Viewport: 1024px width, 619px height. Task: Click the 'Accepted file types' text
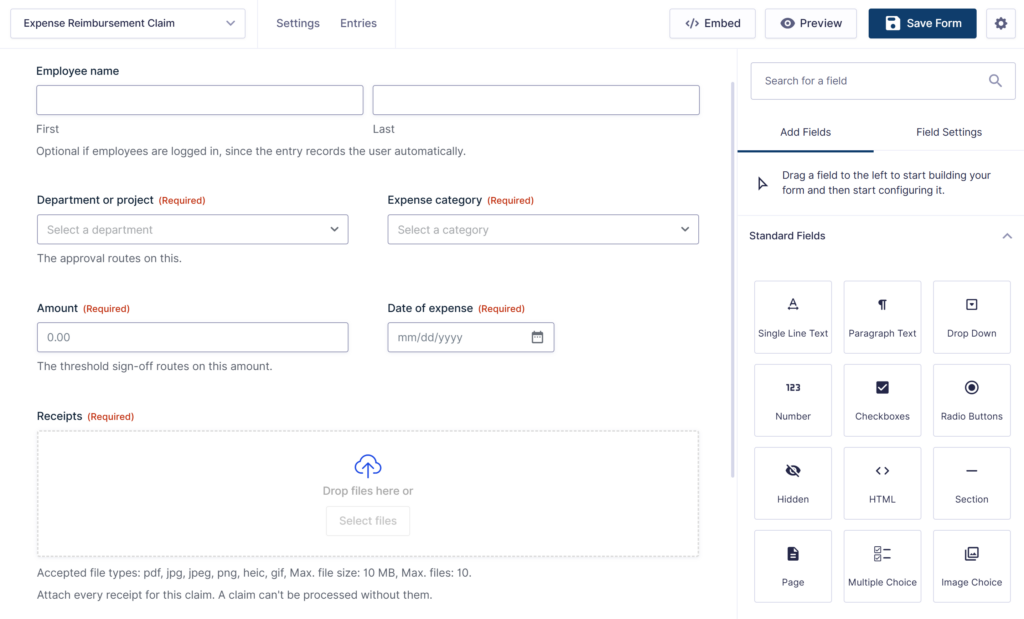pyautogui.click(x=254, y=573)
